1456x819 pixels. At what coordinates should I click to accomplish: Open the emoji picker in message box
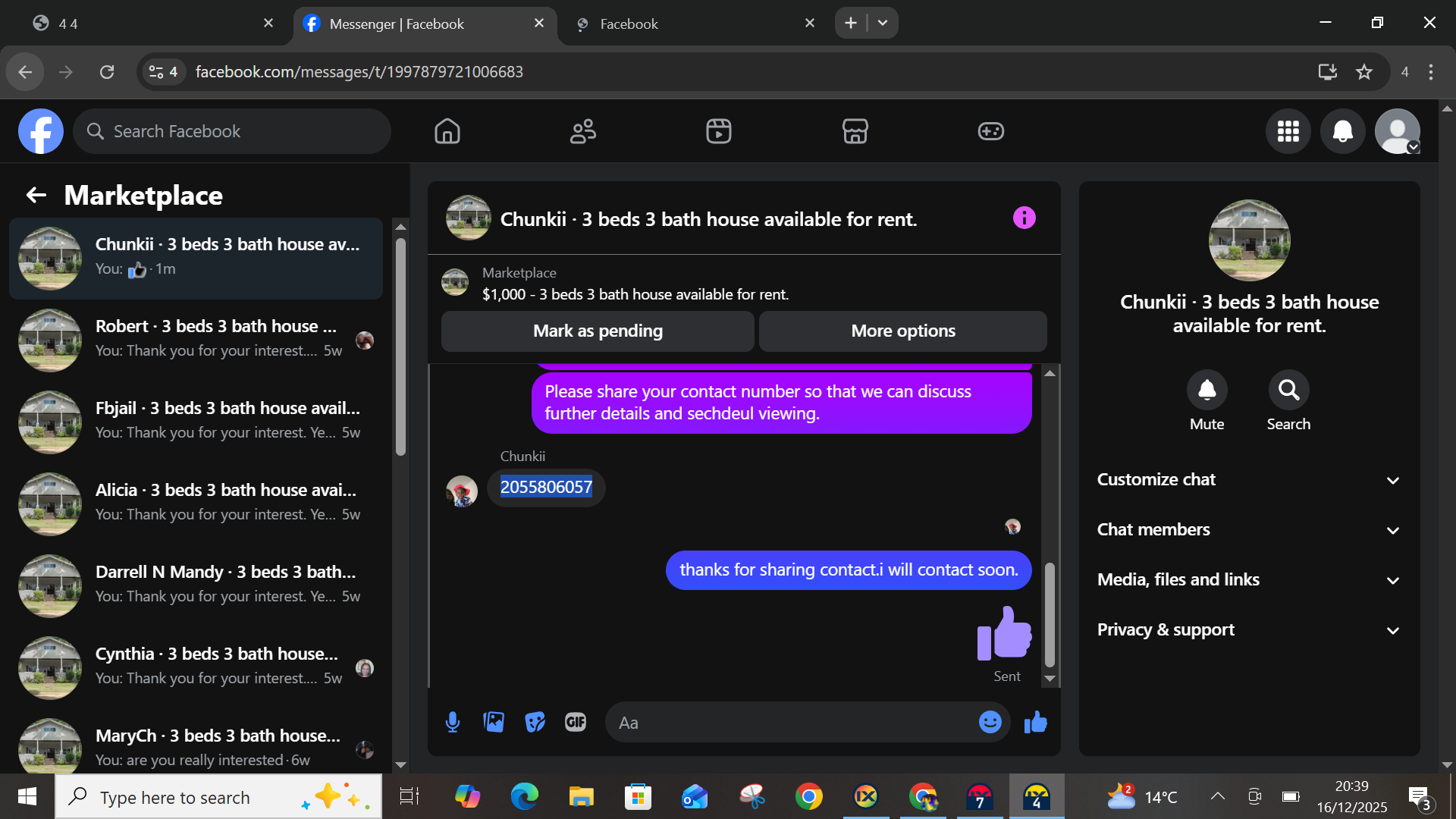(990, 723)
